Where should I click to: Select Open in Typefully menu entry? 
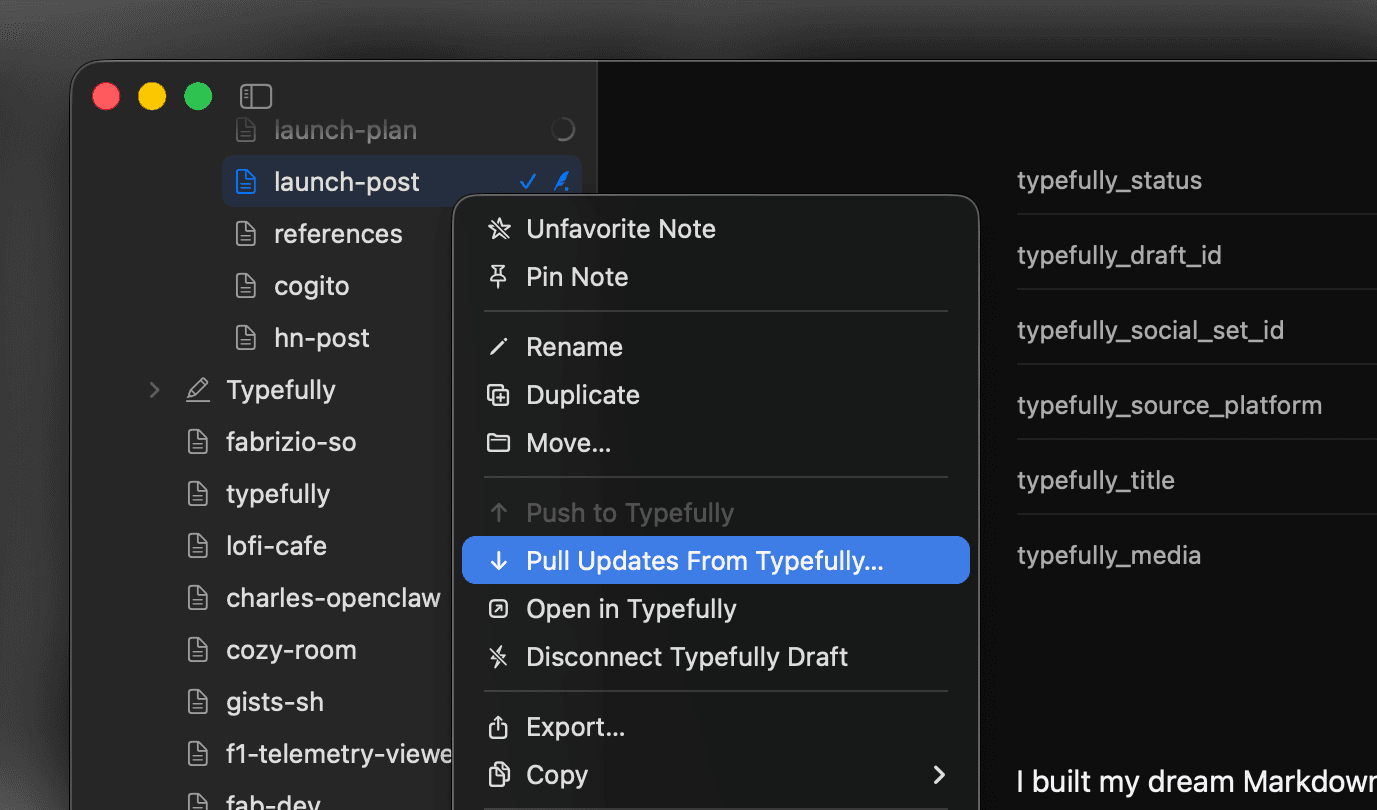(716, 609)
